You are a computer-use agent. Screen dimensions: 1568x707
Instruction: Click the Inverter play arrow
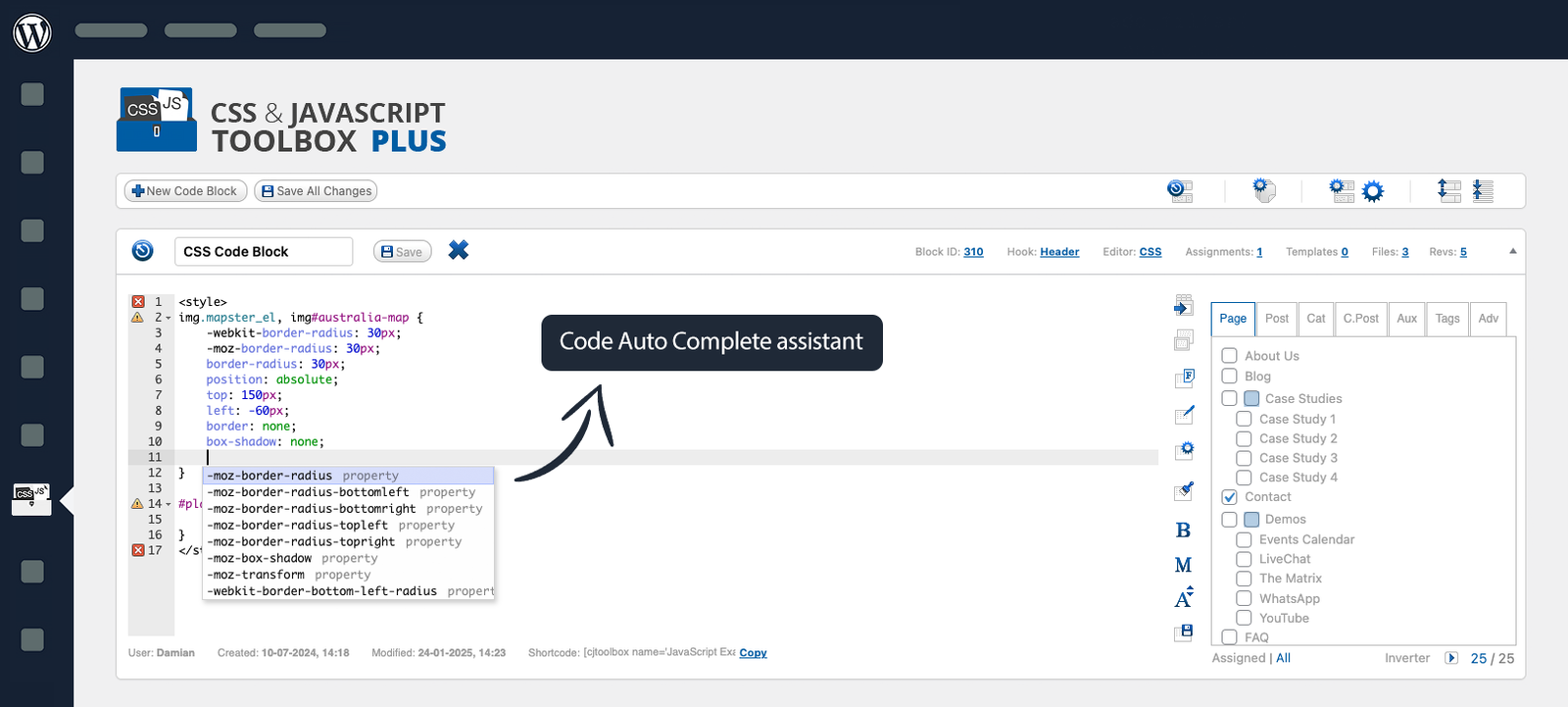[1451, 658]
